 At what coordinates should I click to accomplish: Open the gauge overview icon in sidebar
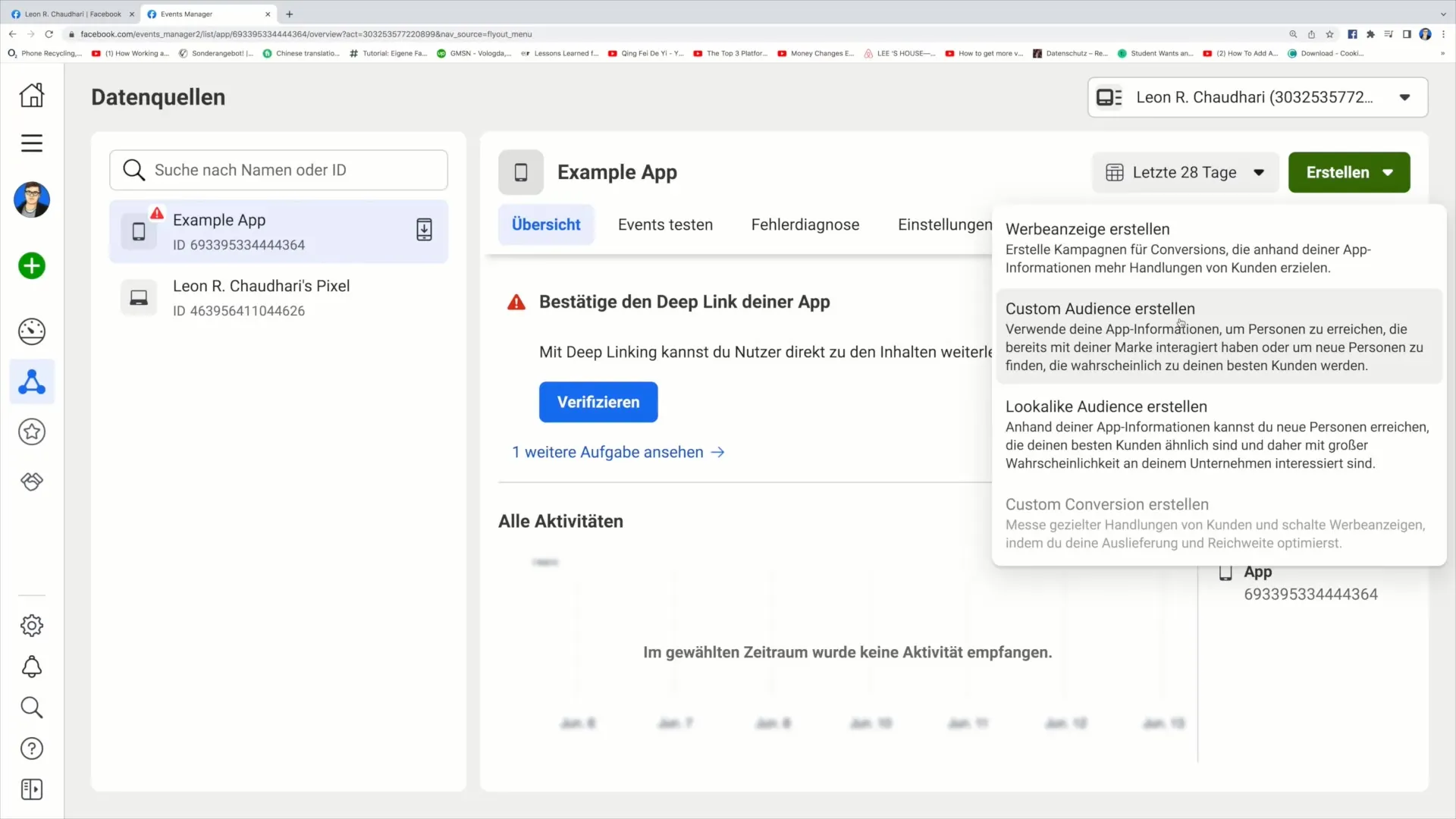[32, 331]
